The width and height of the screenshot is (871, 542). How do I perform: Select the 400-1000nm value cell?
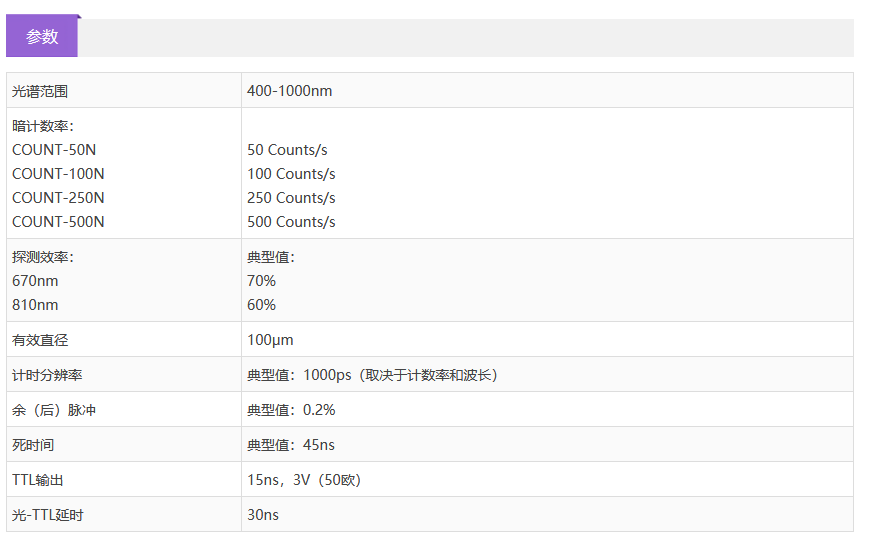point(289,91)
